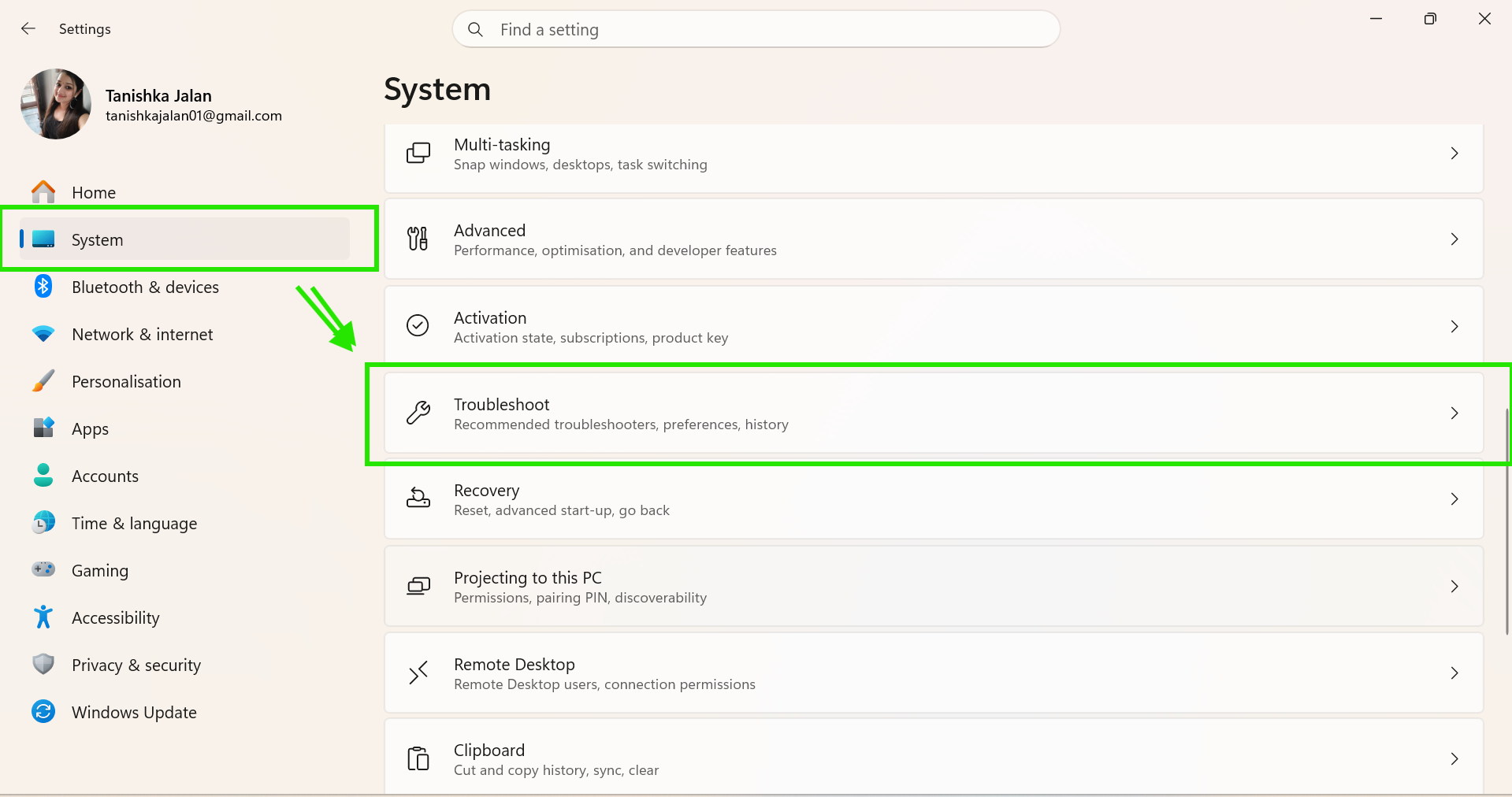Select System in the sidebar
1512x797 pixels.
coord(184,239)
